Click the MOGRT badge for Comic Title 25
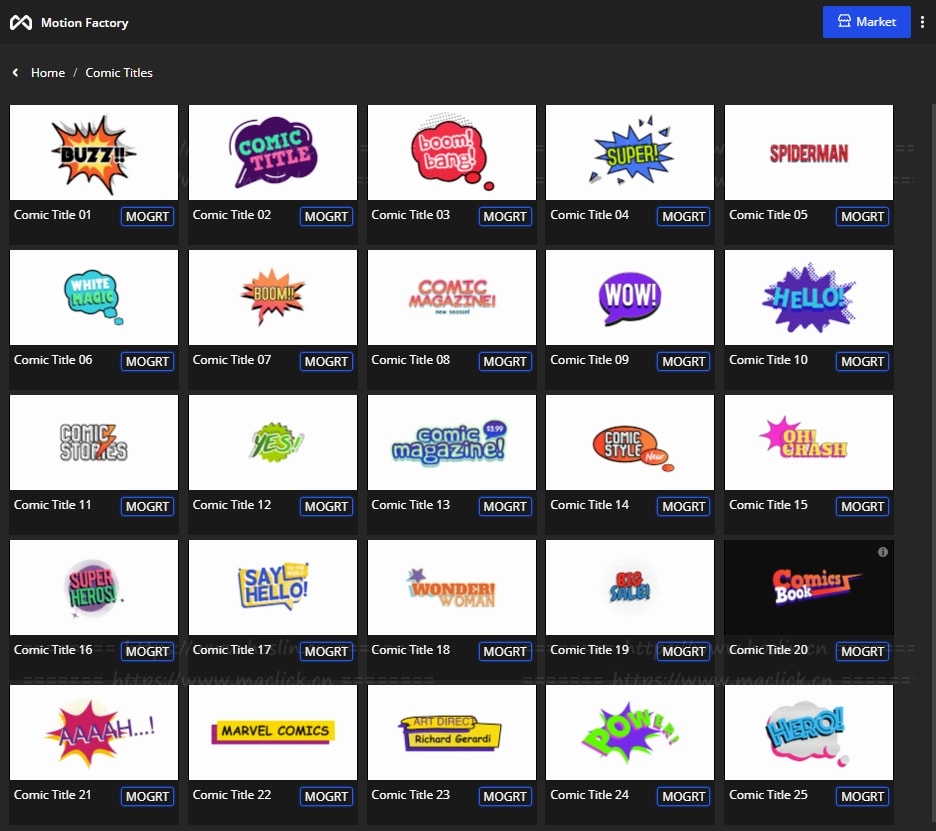936x831 pixels. 862,797
